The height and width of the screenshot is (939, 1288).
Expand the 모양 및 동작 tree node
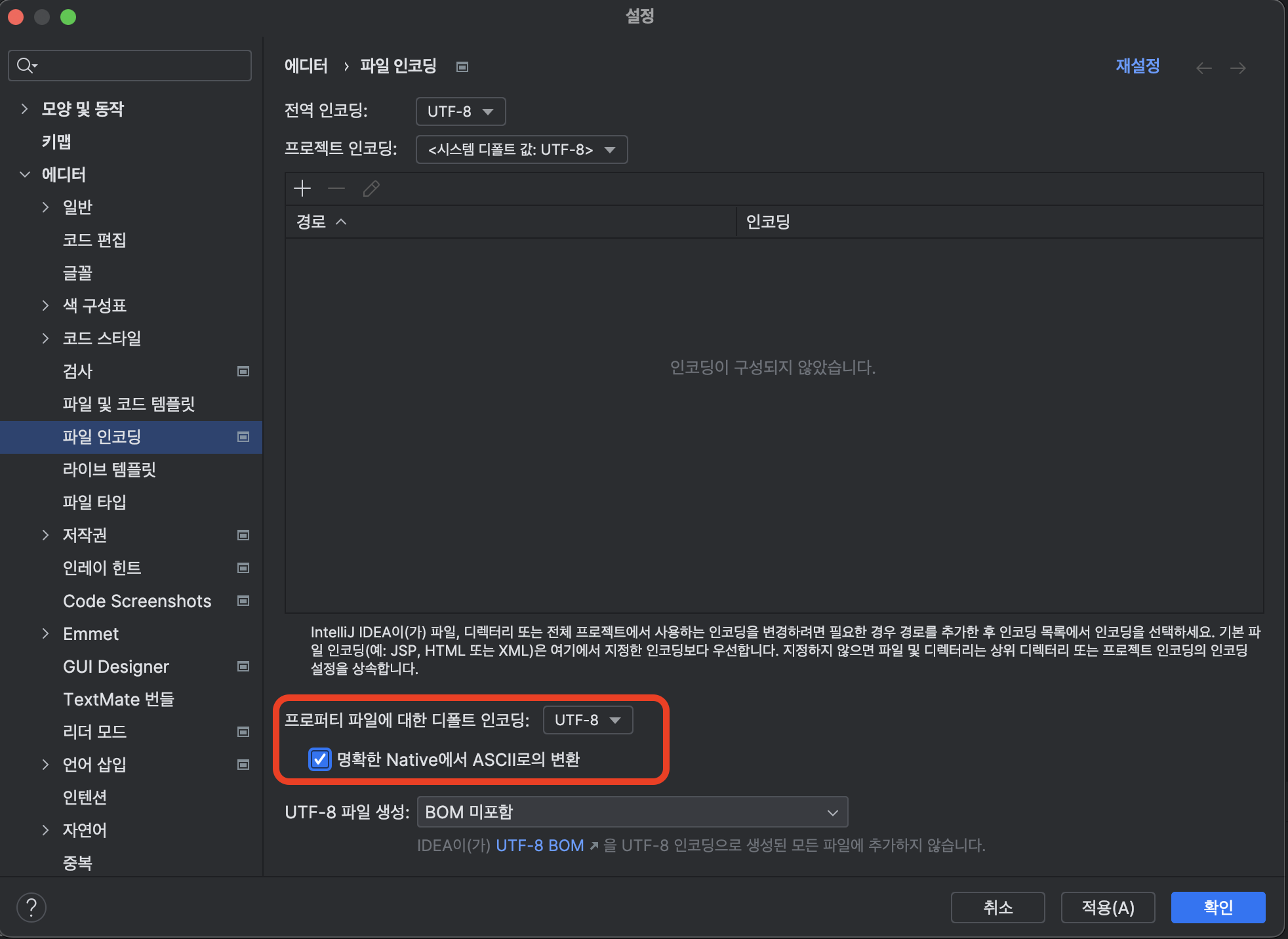tap(24, 109)
